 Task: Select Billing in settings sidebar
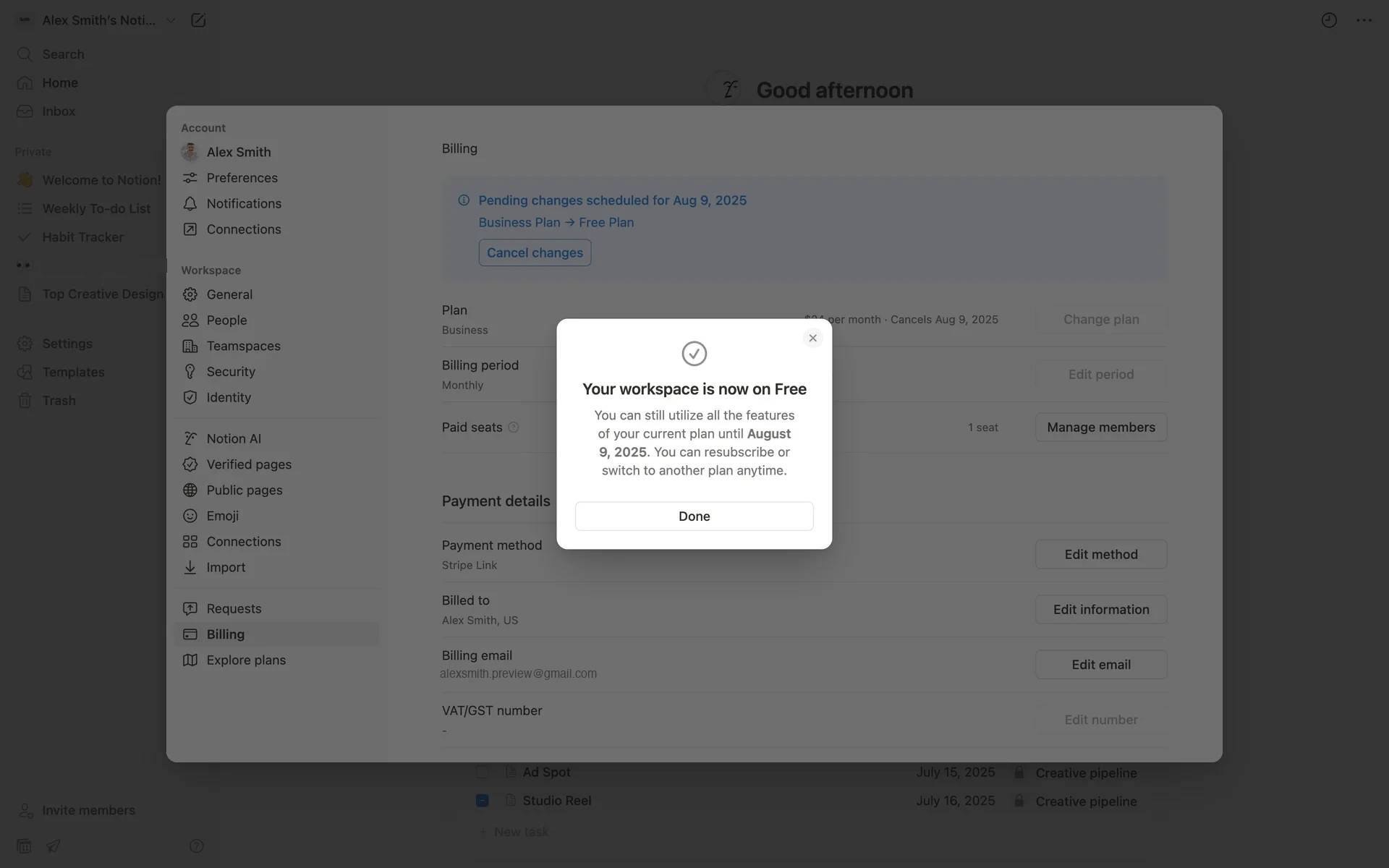pyautogui.click(x=276, y=634)
